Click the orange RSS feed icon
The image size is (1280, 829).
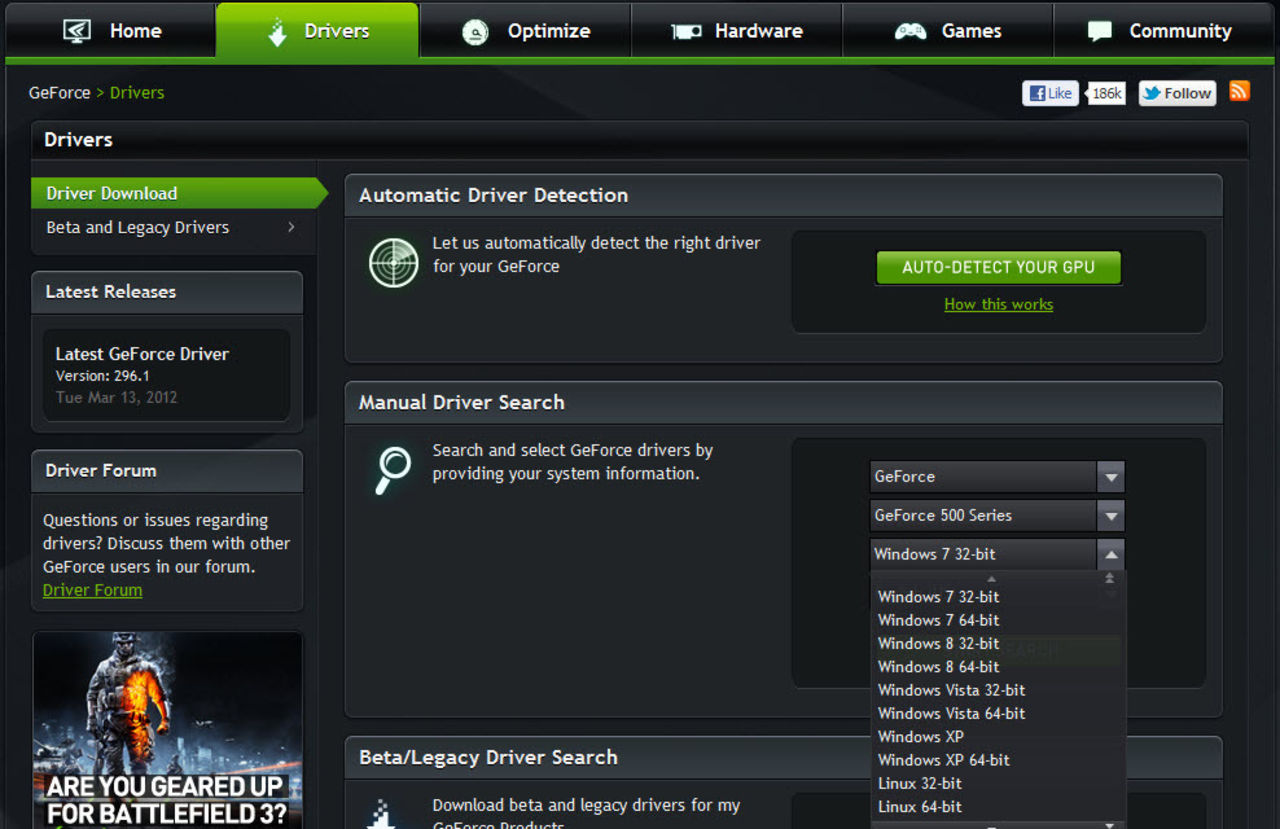coord(1239,92)
